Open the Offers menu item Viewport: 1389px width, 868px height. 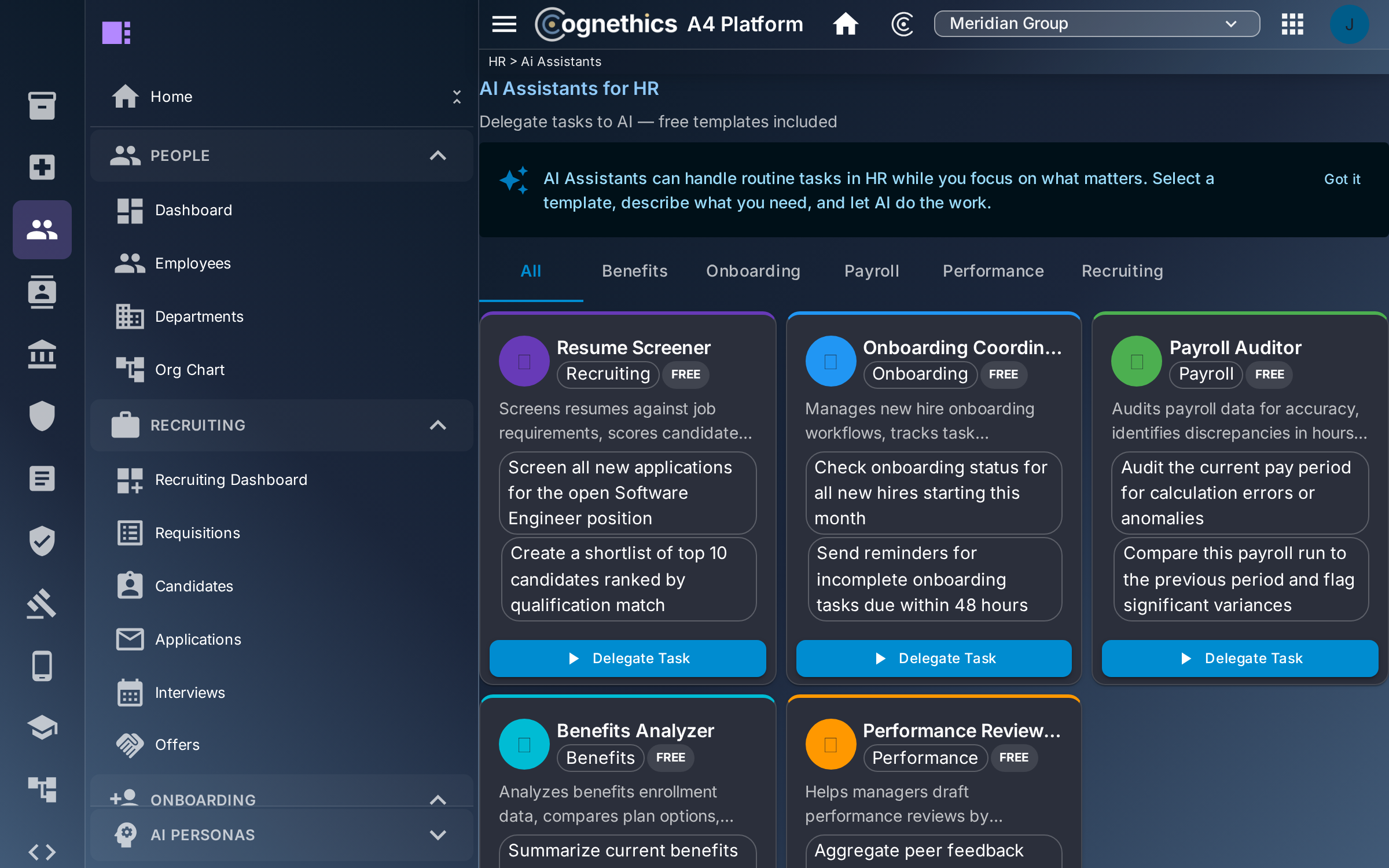[x=282, y=745]
